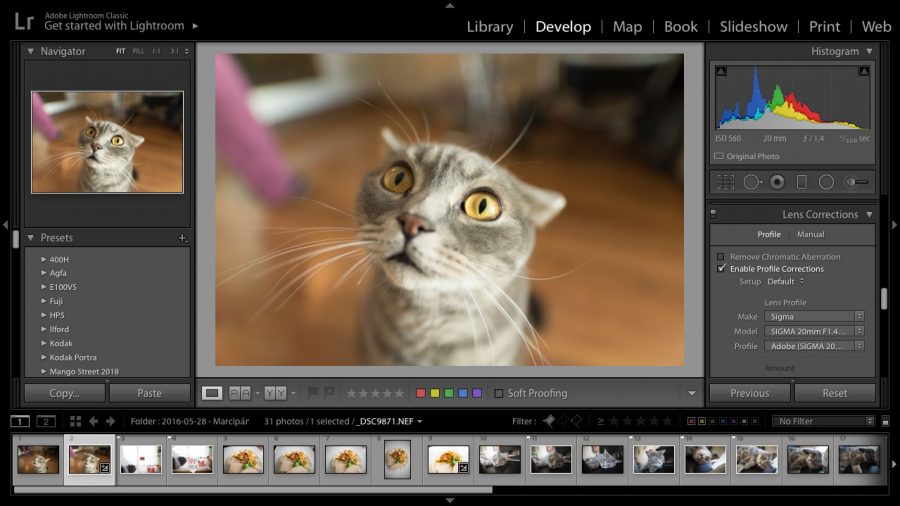Screen dimensions: 900x506
Task: Turn on Soft Proofing checkbox
Action: point(499,393)
